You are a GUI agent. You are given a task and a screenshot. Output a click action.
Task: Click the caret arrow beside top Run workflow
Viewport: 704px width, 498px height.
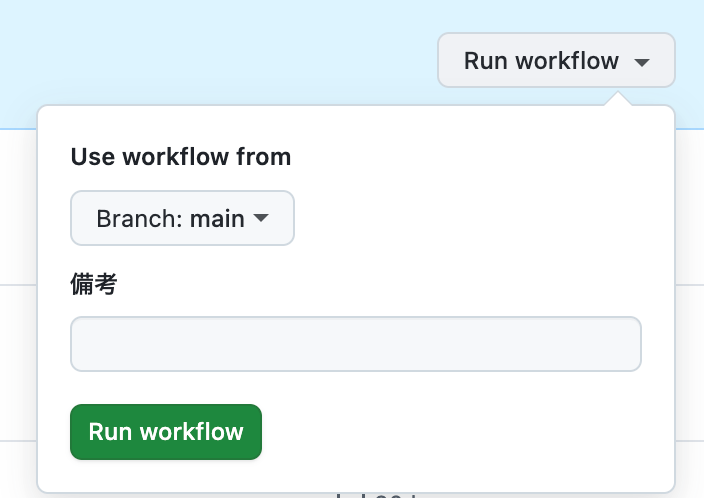coord(642,62)
